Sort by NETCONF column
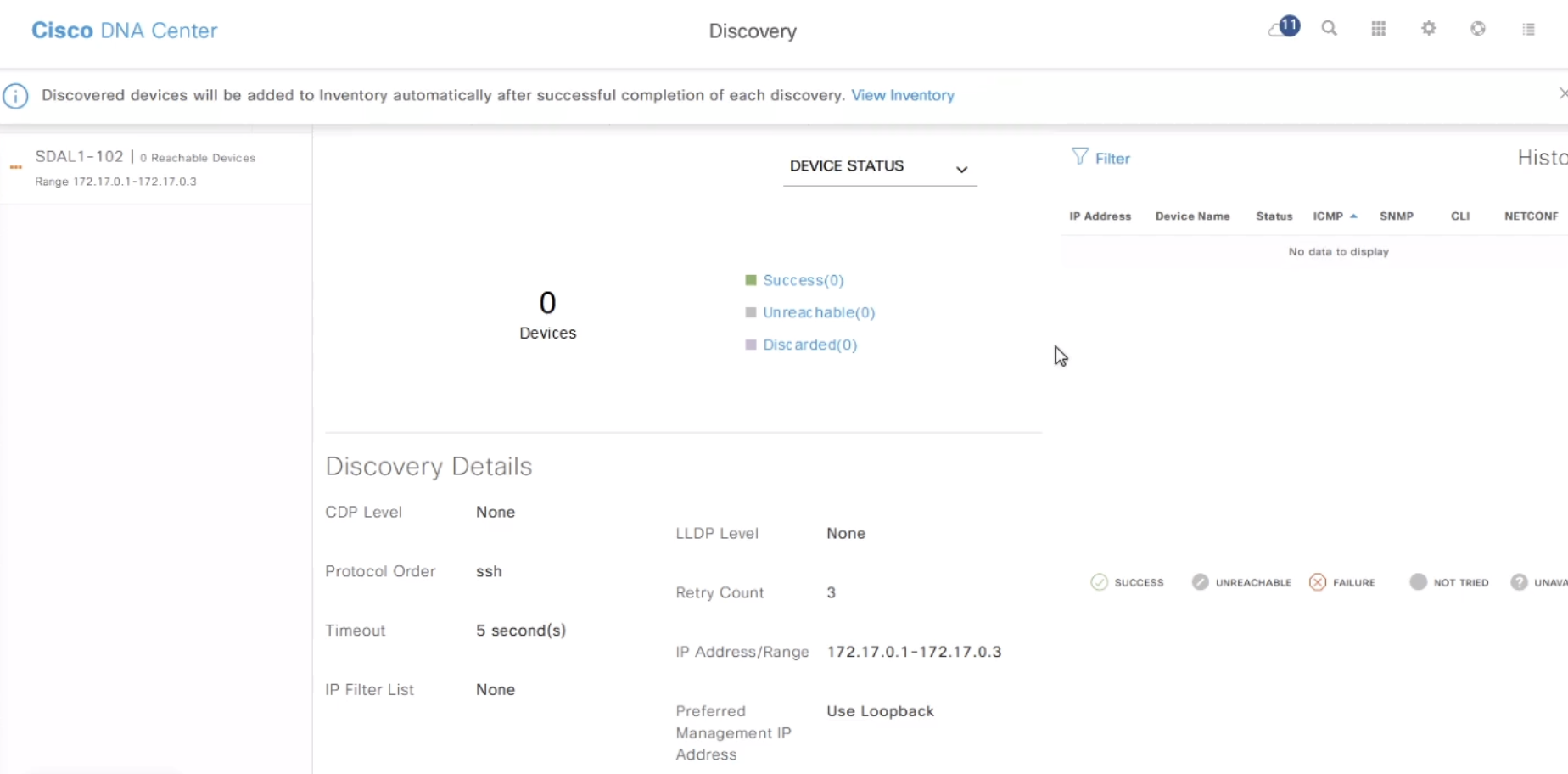 click(1531, 216)
